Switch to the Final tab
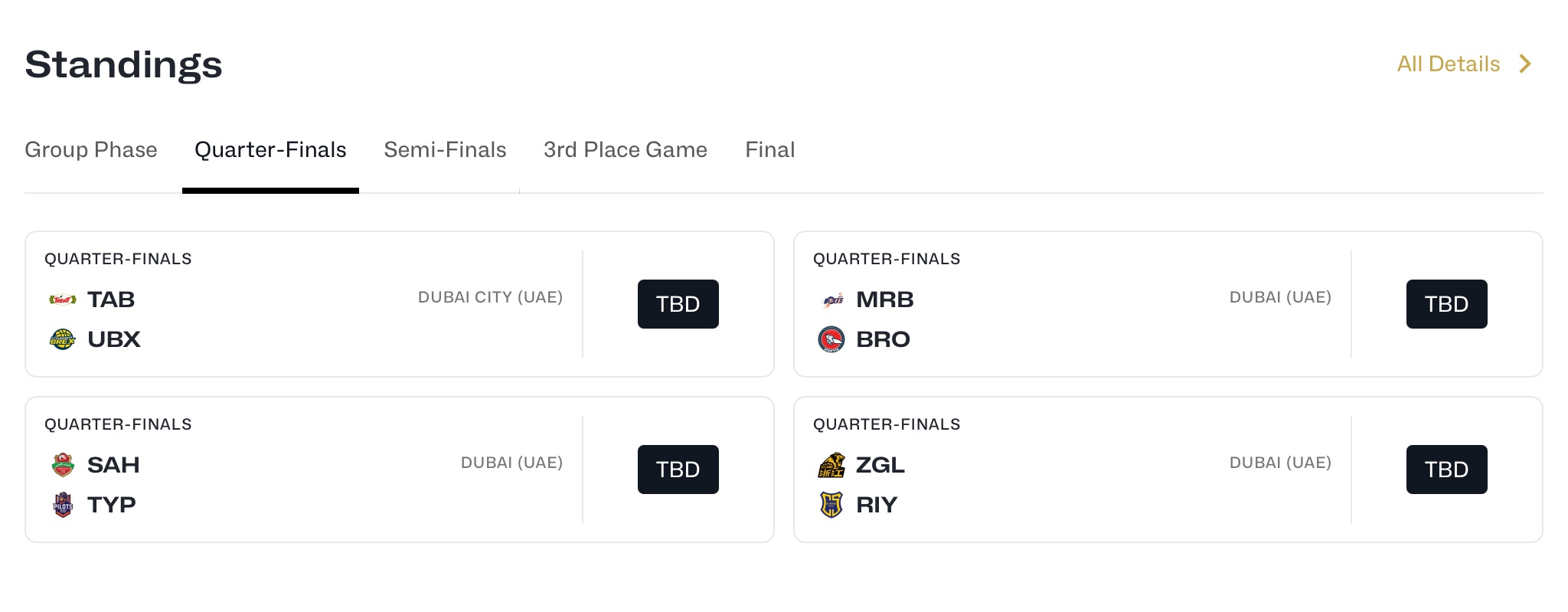The height and width of the screenshot is (612, 1568). 769,149
